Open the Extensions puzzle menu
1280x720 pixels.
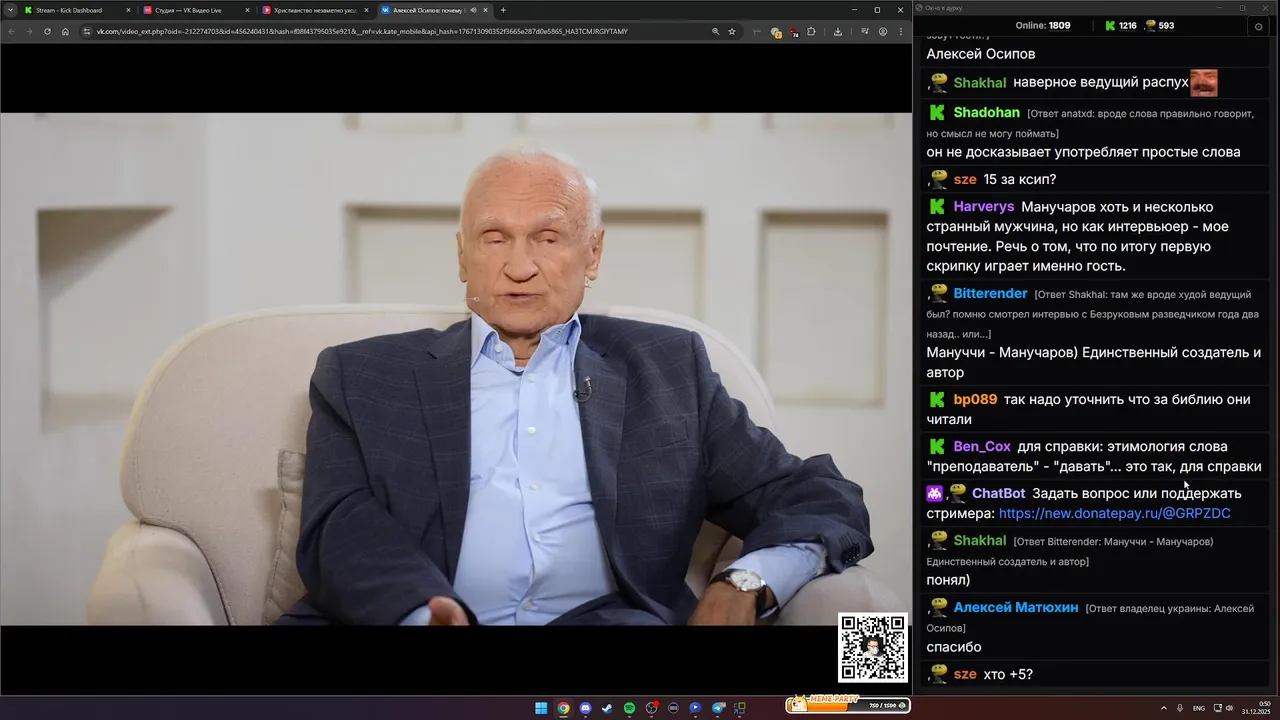812,31
